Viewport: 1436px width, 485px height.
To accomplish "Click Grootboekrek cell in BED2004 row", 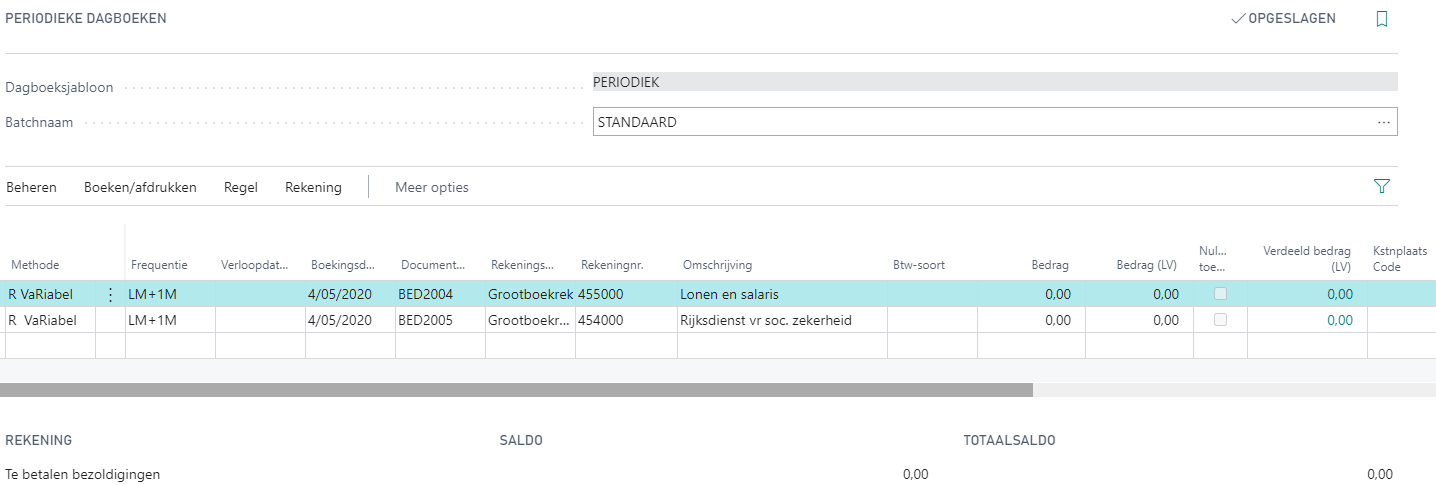I will coord(530,295).
